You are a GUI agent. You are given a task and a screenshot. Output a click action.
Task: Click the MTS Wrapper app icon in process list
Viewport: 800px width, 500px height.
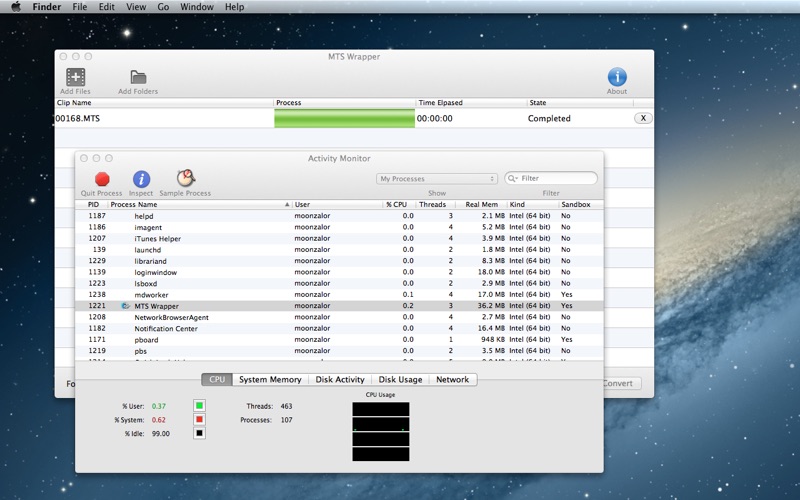(x=126, y=306)
